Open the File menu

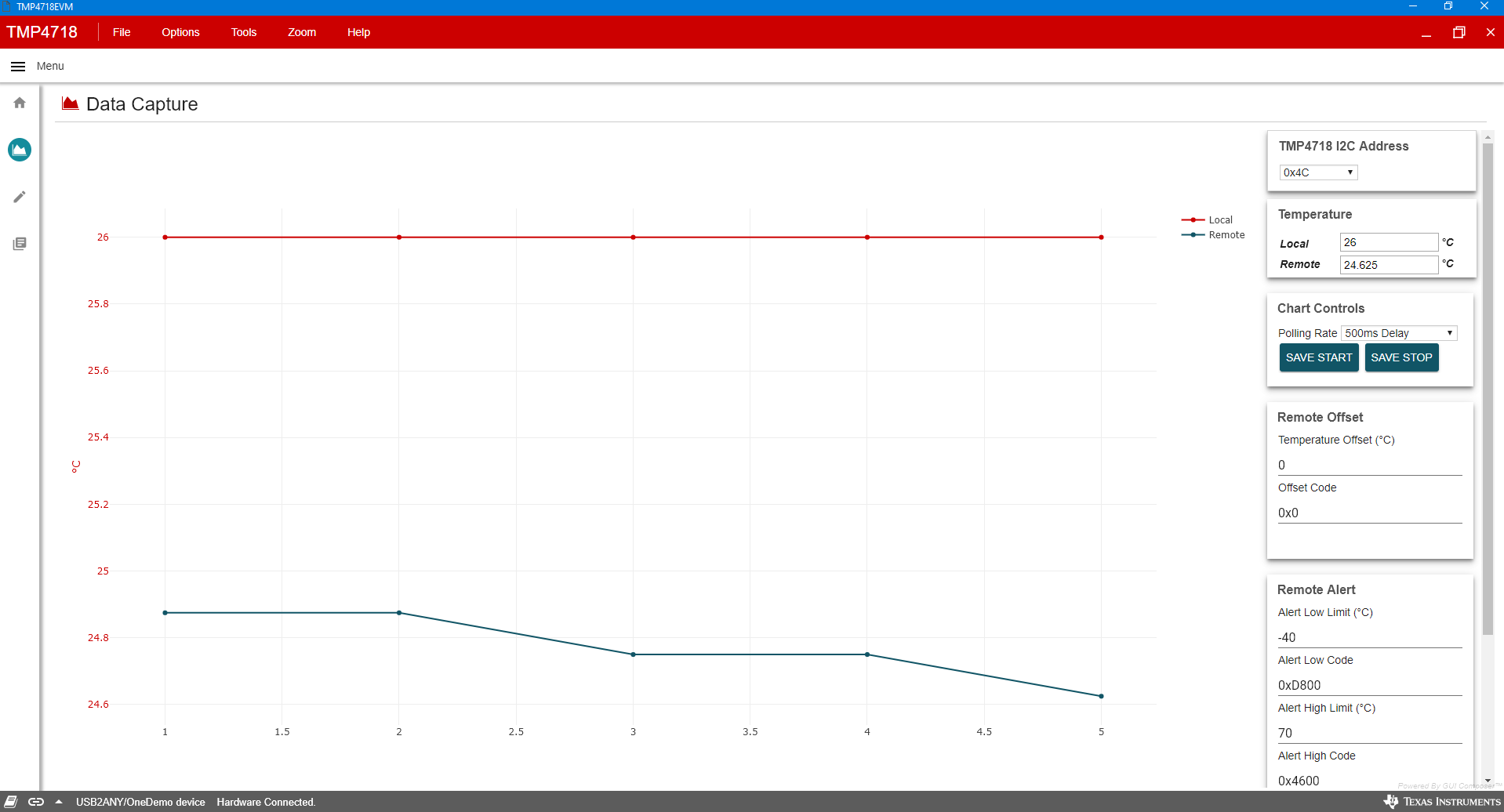click(122, 32)
